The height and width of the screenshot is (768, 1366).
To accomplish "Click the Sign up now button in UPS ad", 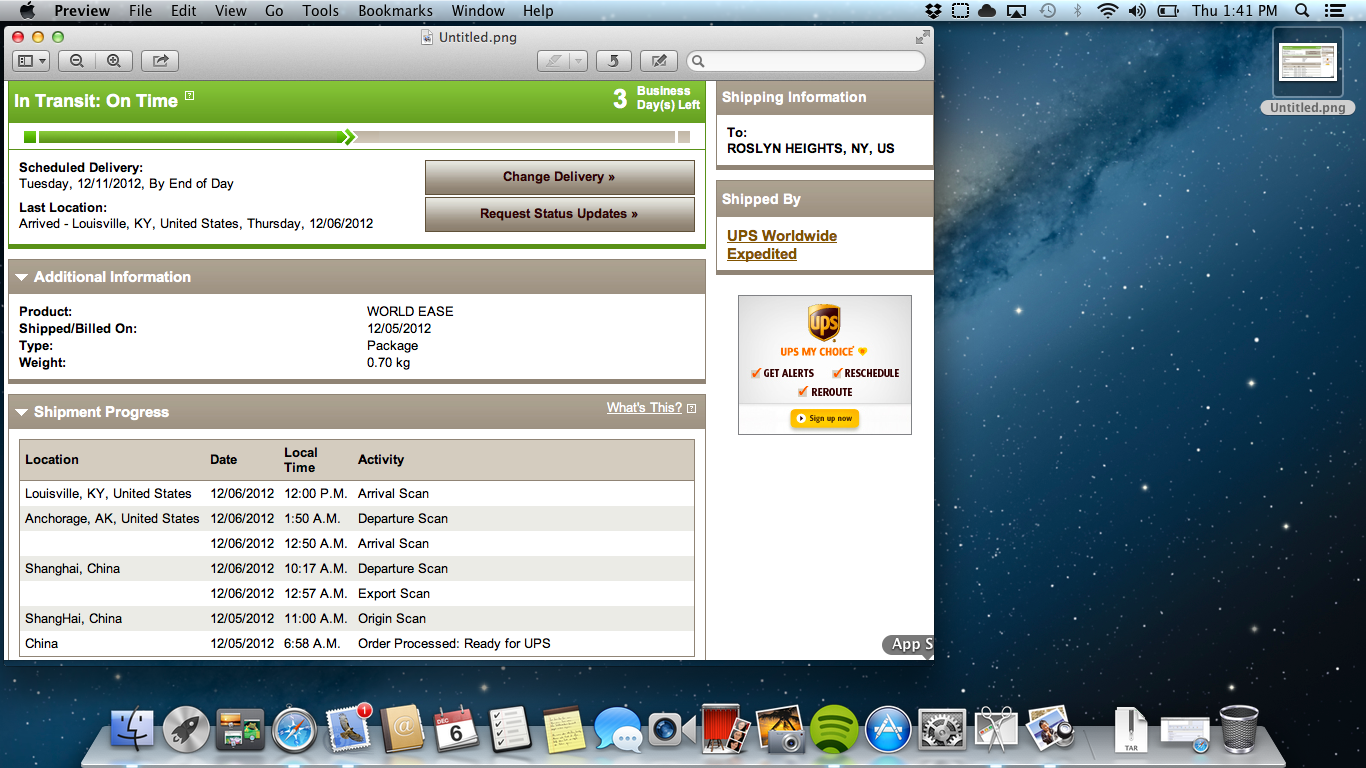I will [825, 418].
